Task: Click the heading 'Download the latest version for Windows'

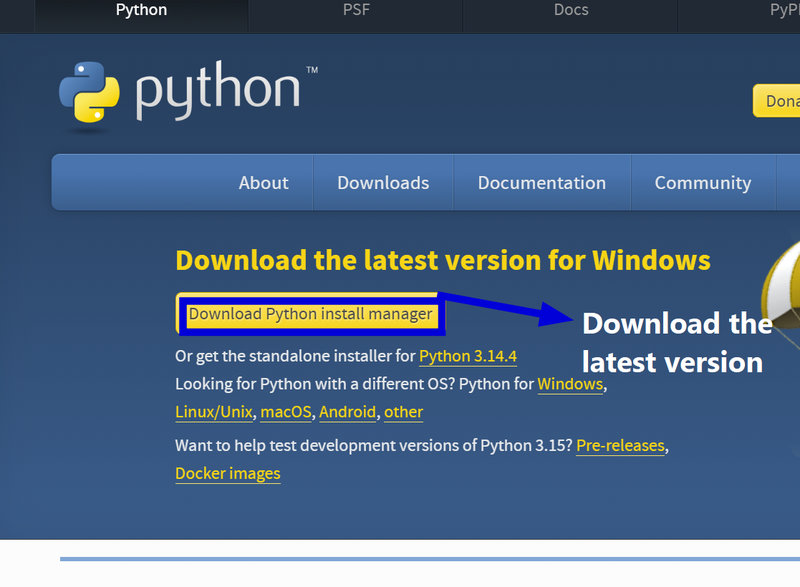Action: (443, 261)
